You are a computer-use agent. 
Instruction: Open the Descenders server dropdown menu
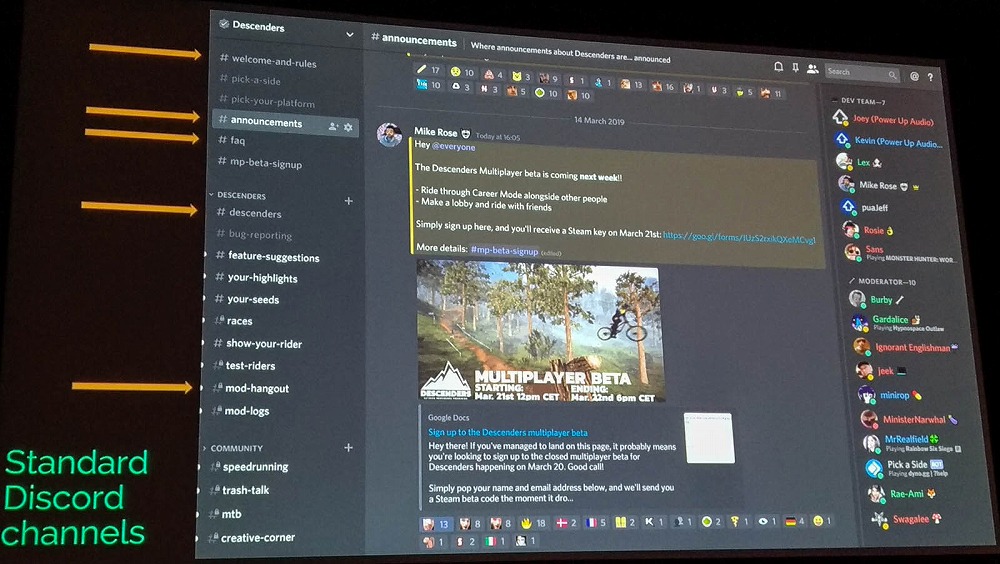[x=349, y=34]
